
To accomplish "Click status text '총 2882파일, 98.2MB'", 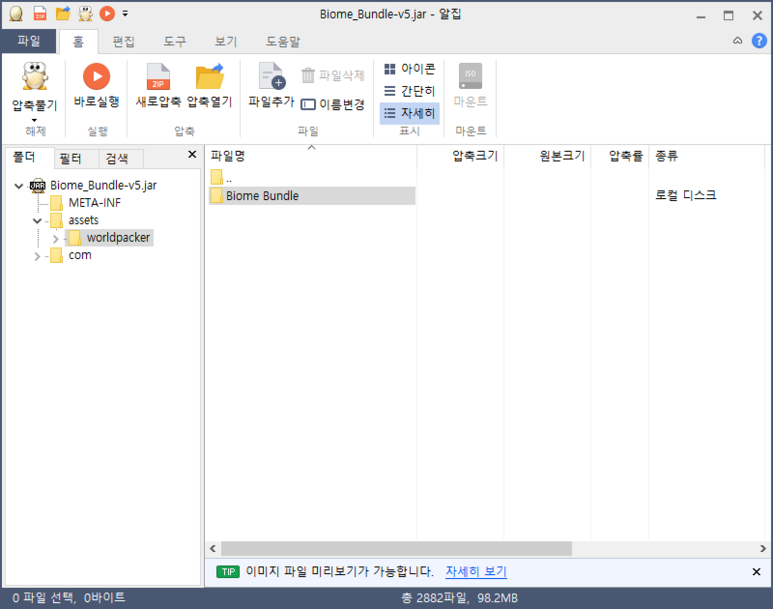I will pos(459,598).
